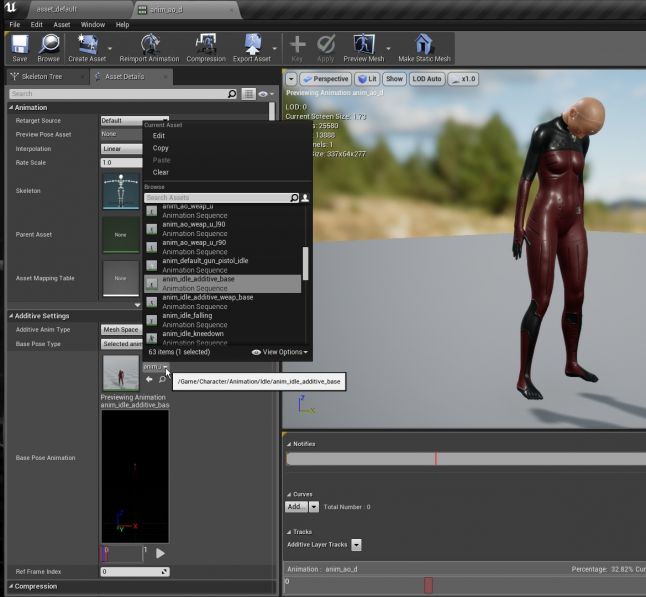Collapse the Additive Settings section
This screenshot has width=646, height=597.
[x=10, y=316]
